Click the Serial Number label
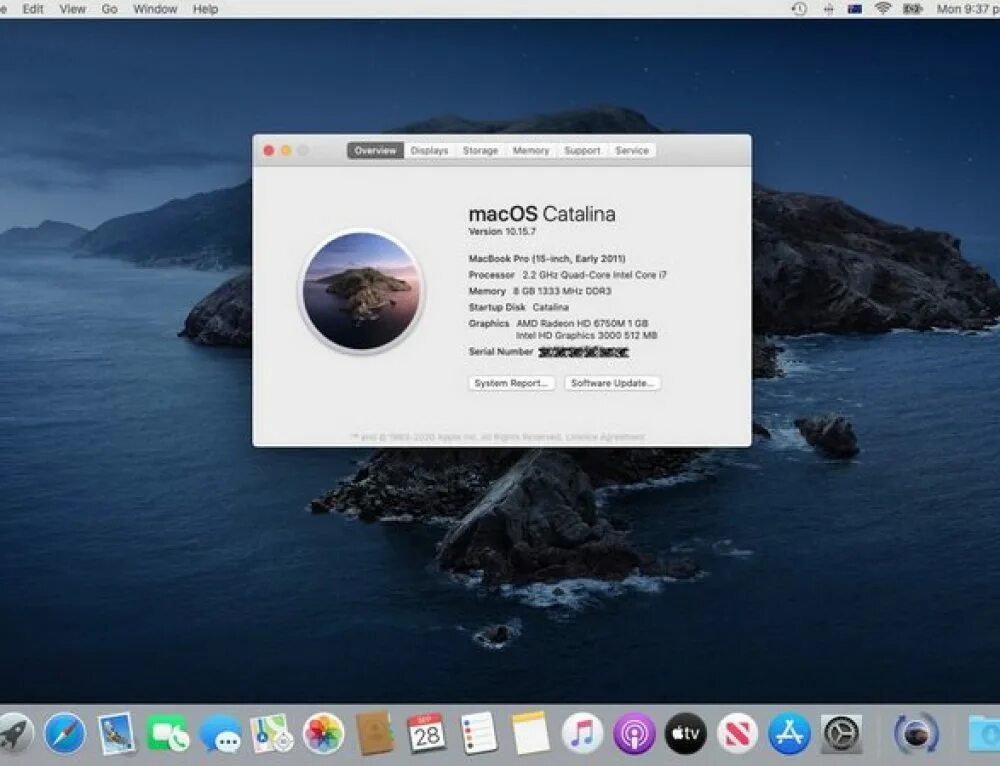Screen dimensions: 1000x766 [501, 351]
